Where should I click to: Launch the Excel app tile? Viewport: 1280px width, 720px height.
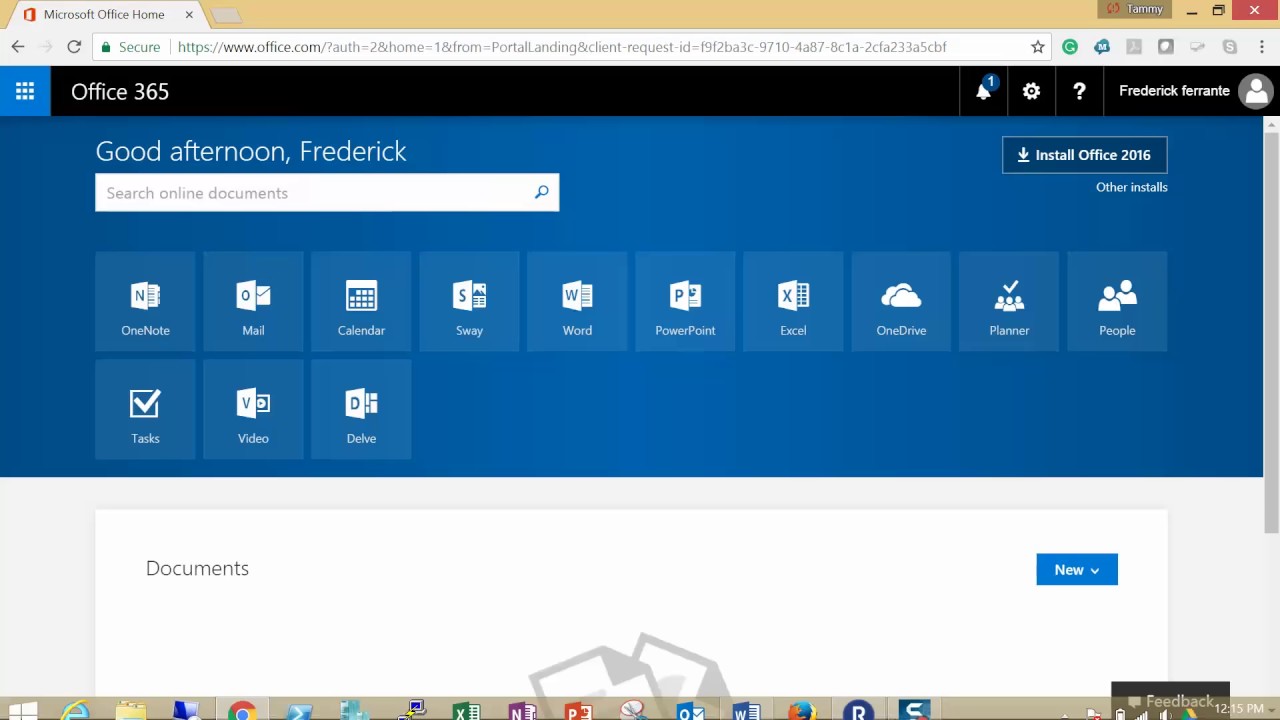(x=793, y=302)
